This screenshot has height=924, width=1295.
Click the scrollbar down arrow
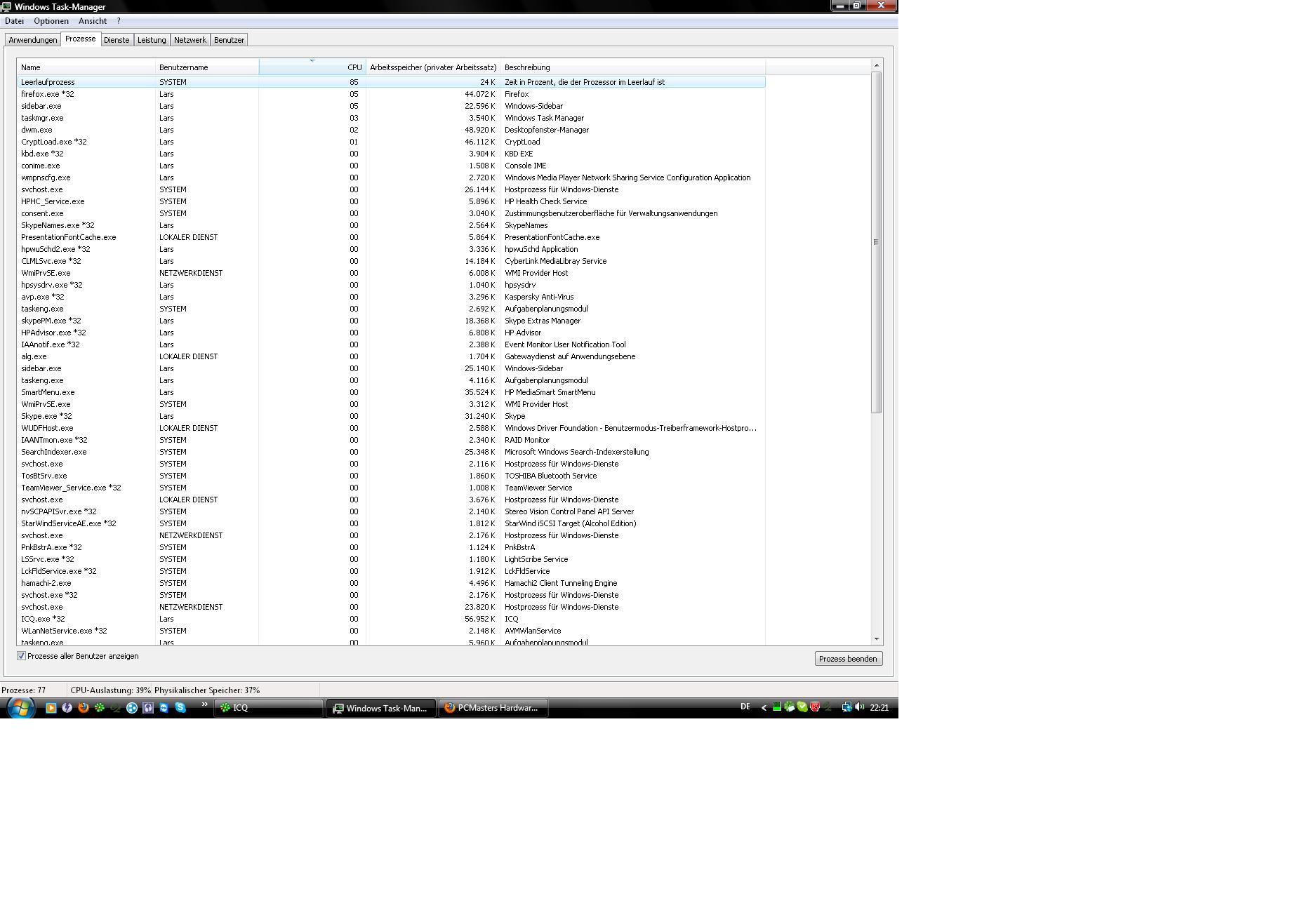coord(876,639)
